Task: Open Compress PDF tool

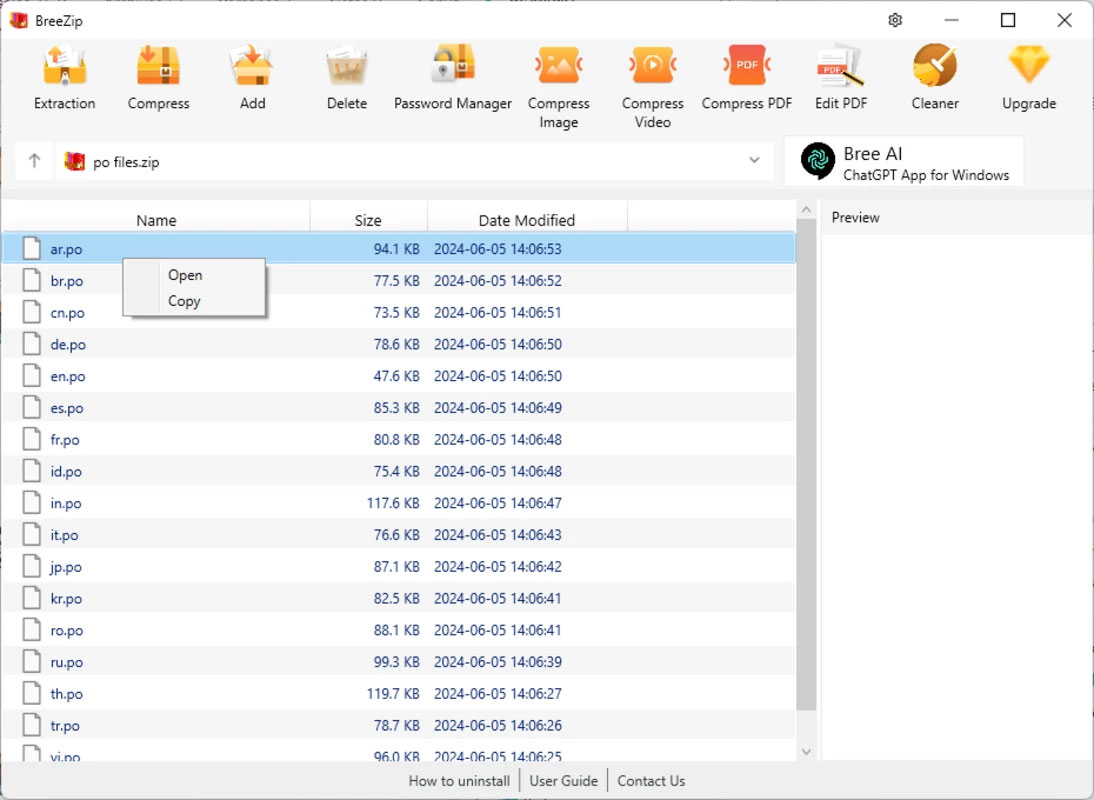Action: 747,78
